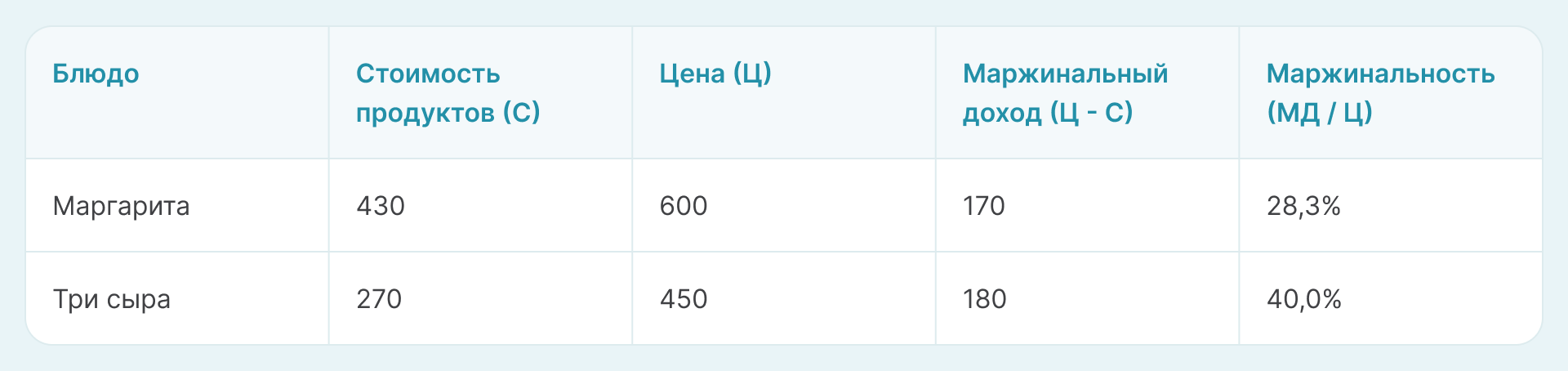Click the product cost value 270
This screenshot has height=371, width=1568.
coord(379,299)
